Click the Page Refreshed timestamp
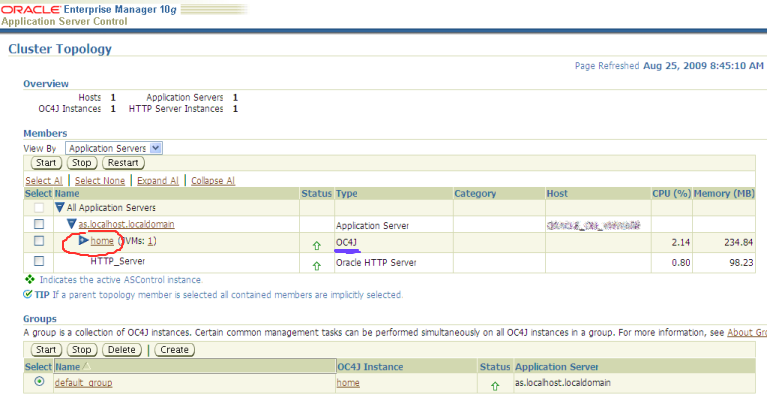The width and height of the screenshot is (767, 401). coord(669,66)
